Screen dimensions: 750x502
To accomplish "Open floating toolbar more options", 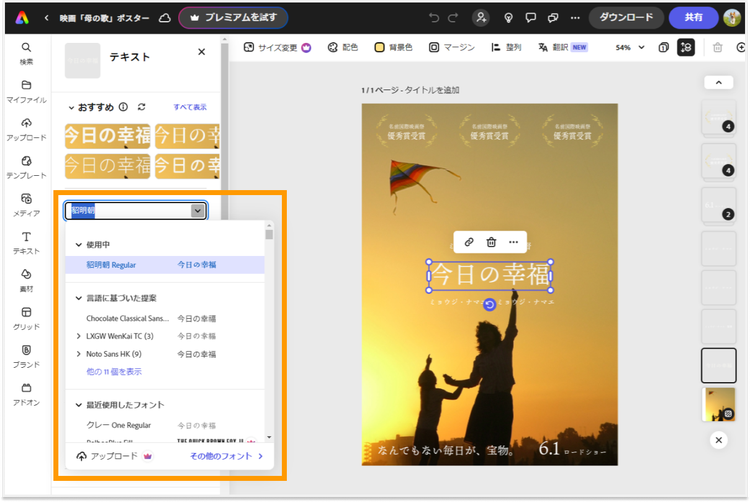I will point(513,242).
